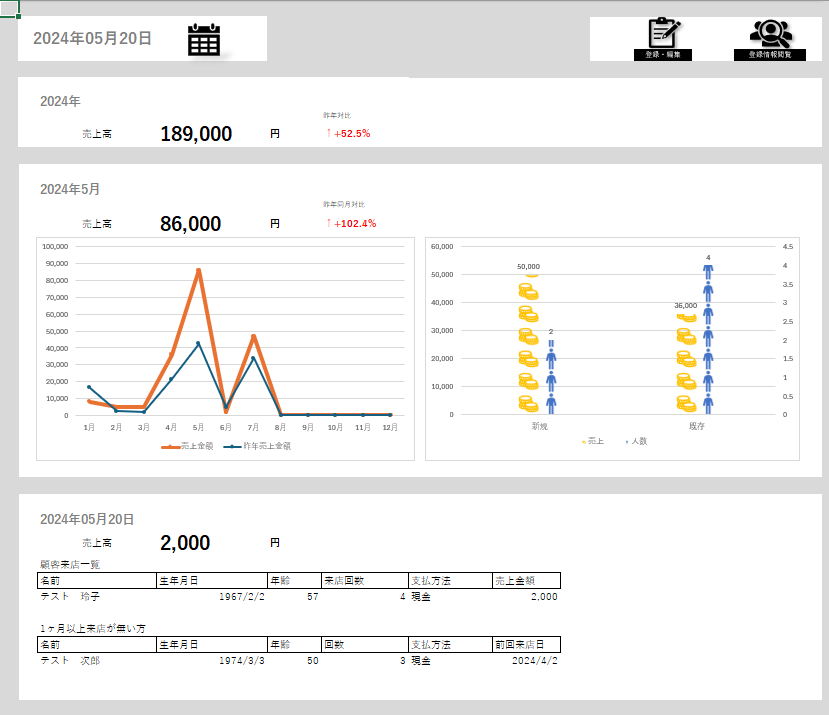This screenshot has width=829, height=715.
Task: Click the blue 昨年売上金額 legend entry
Action: point(257,446)
